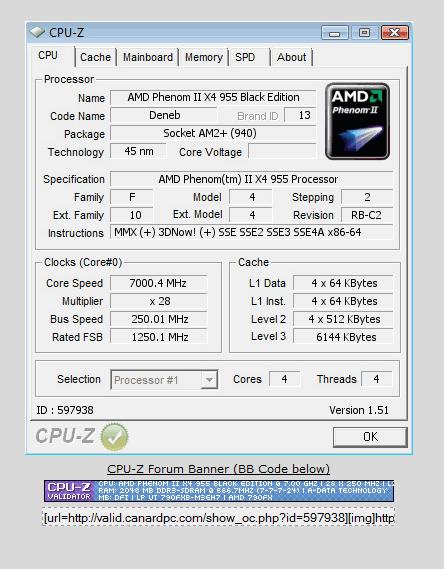Screen dimensions: 444x569
Task: Switch to the Memory tab
Action: tap(204, 57)
